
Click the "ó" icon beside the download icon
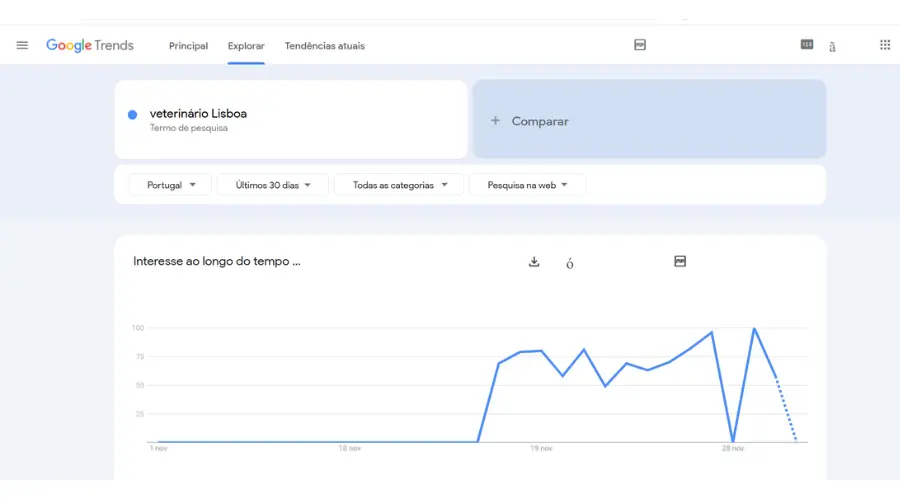pos(570,264)
